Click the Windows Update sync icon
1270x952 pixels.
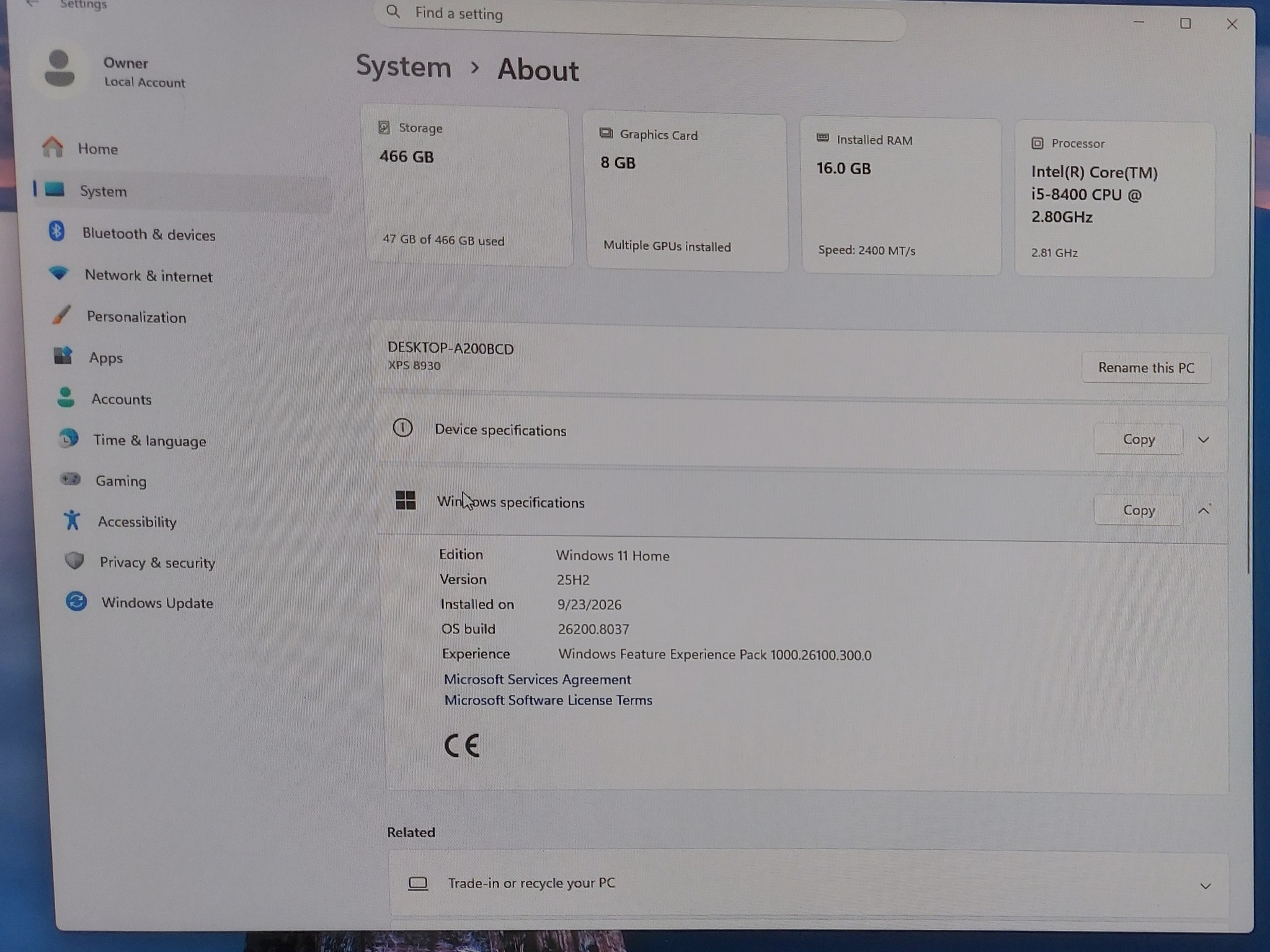(76, 601)
